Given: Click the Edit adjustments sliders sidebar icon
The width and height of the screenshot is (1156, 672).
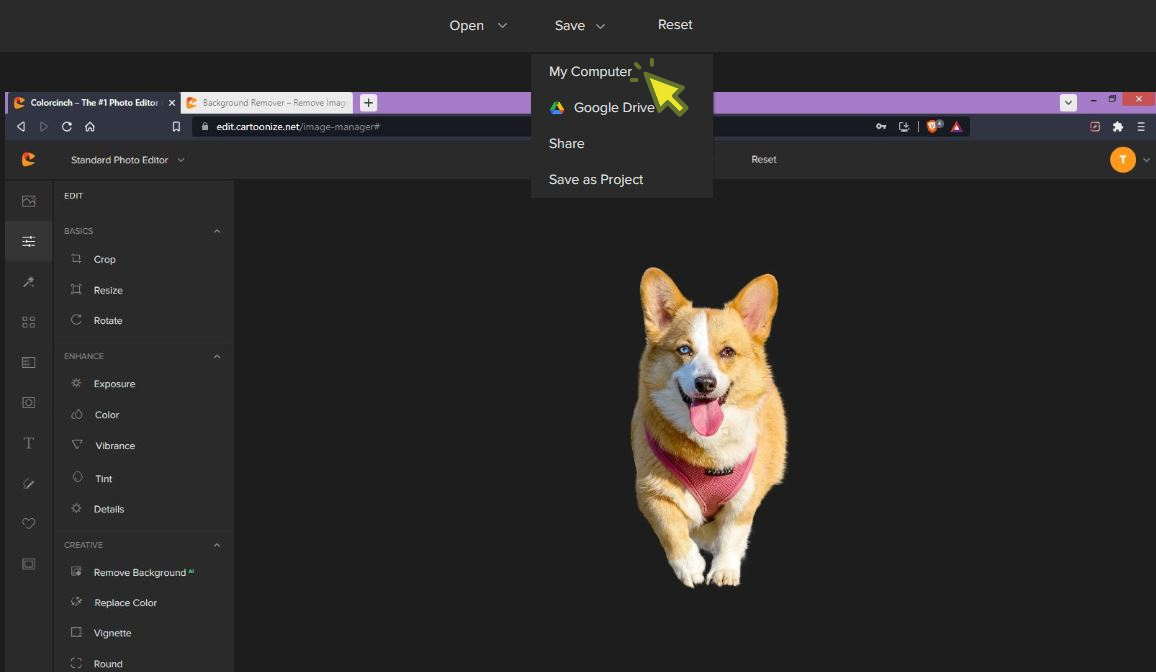Looking at the screenshot, I should coord(28,241).
